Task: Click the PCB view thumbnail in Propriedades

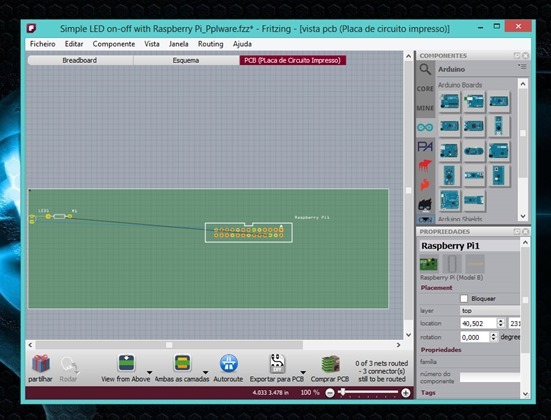Action: pos(475,264)
